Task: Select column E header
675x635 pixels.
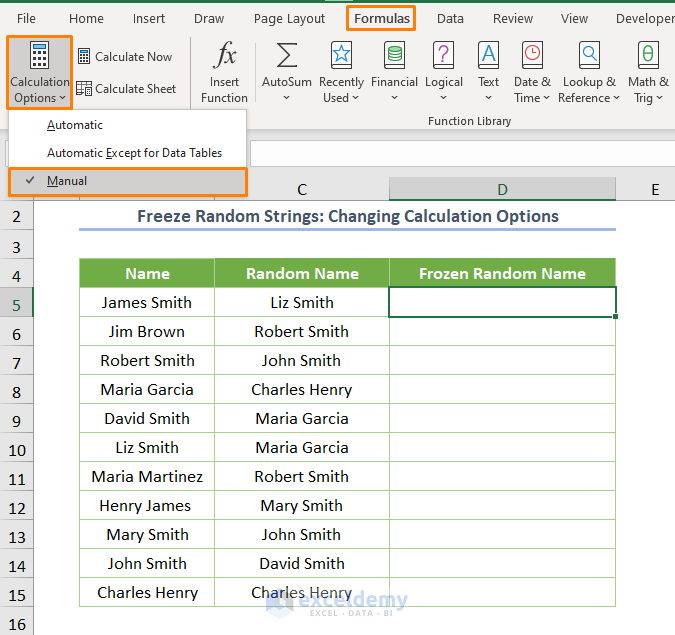Action: click(x=655, y=189)
